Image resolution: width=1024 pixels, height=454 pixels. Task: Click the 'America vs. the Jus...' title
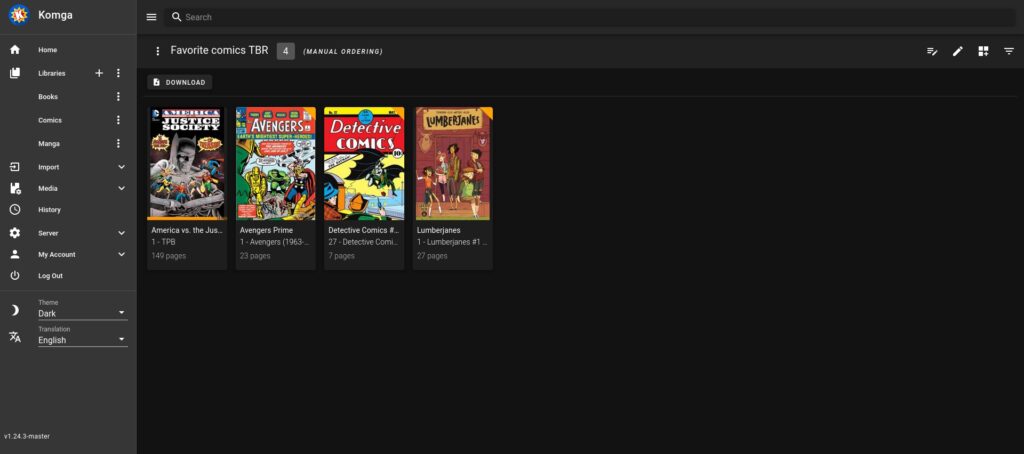pyautogui.click(x=187, y=230)
